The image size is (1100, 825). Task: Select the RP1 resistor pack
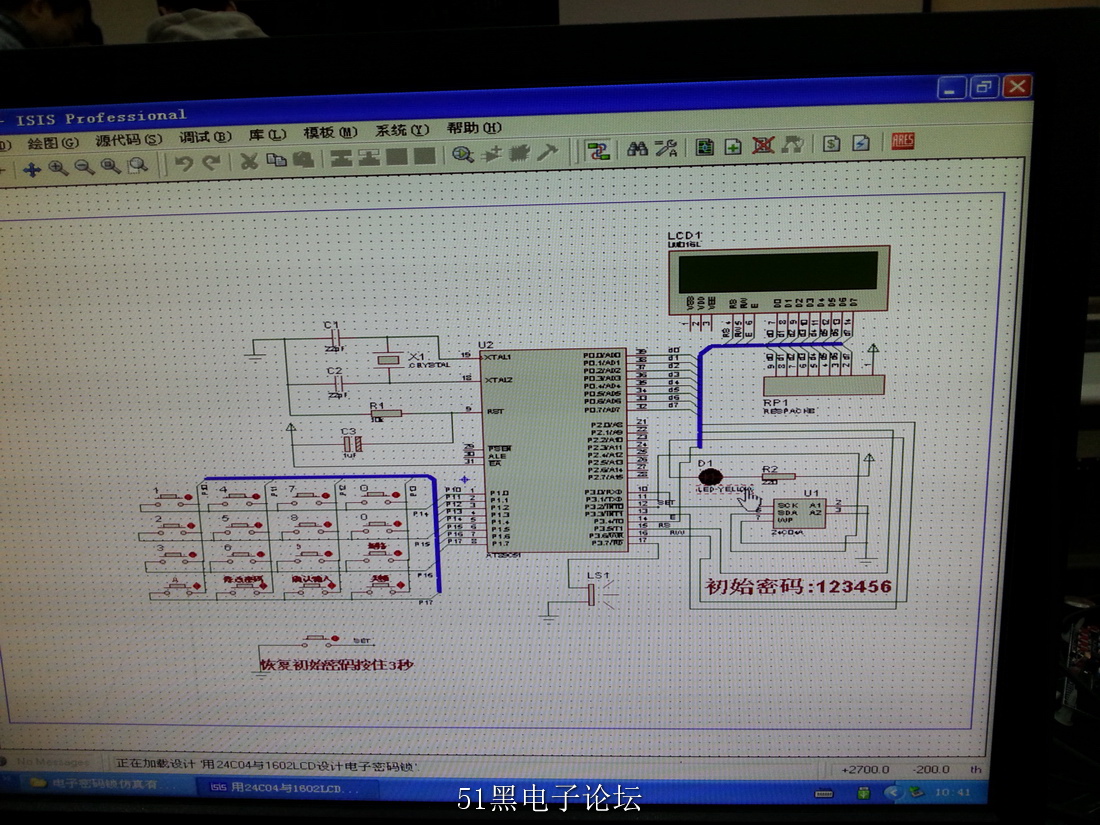click(824, 384)
